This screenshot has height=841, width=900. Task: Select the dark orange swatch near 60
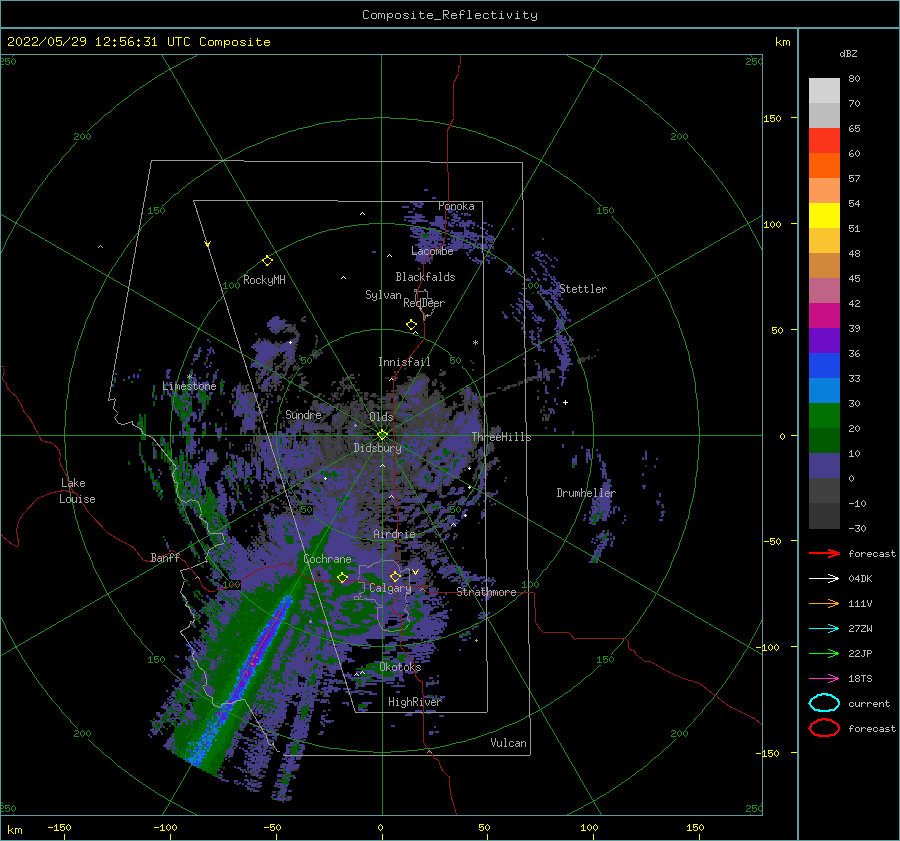[x=824, y=166]
